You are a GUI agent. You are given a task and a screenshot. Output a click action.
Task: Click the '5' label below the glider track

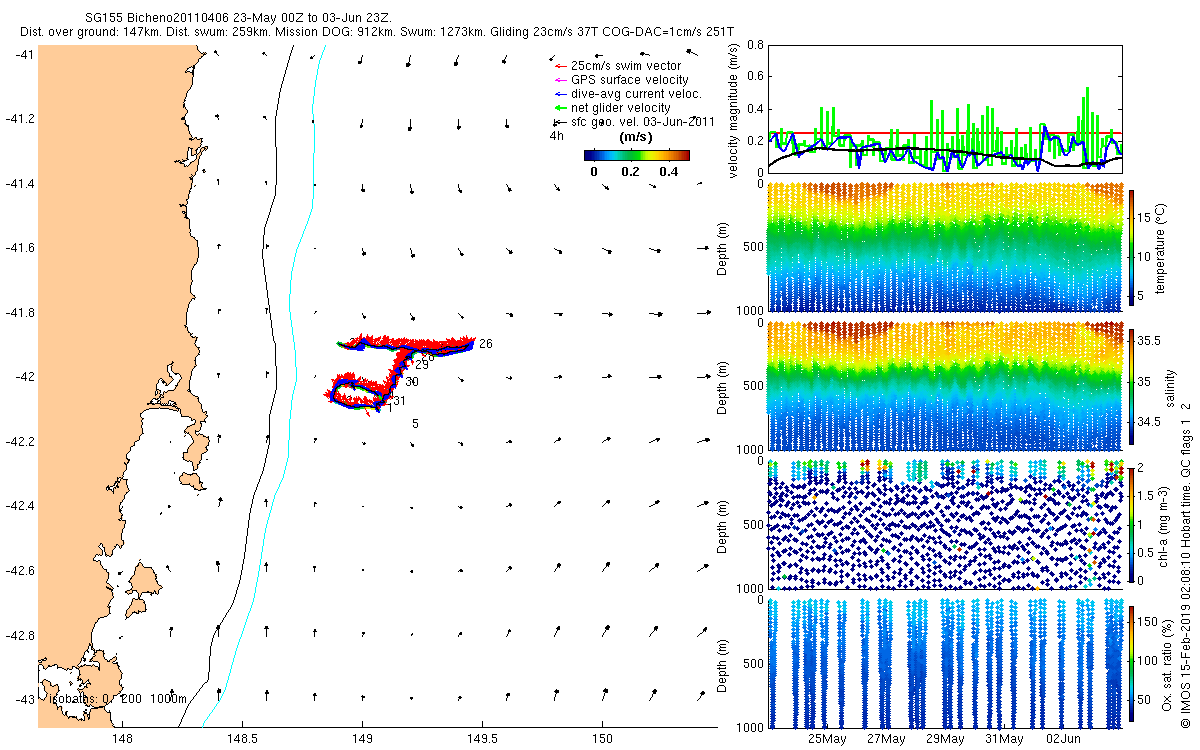pyautogui.click(x=415, y=424)
